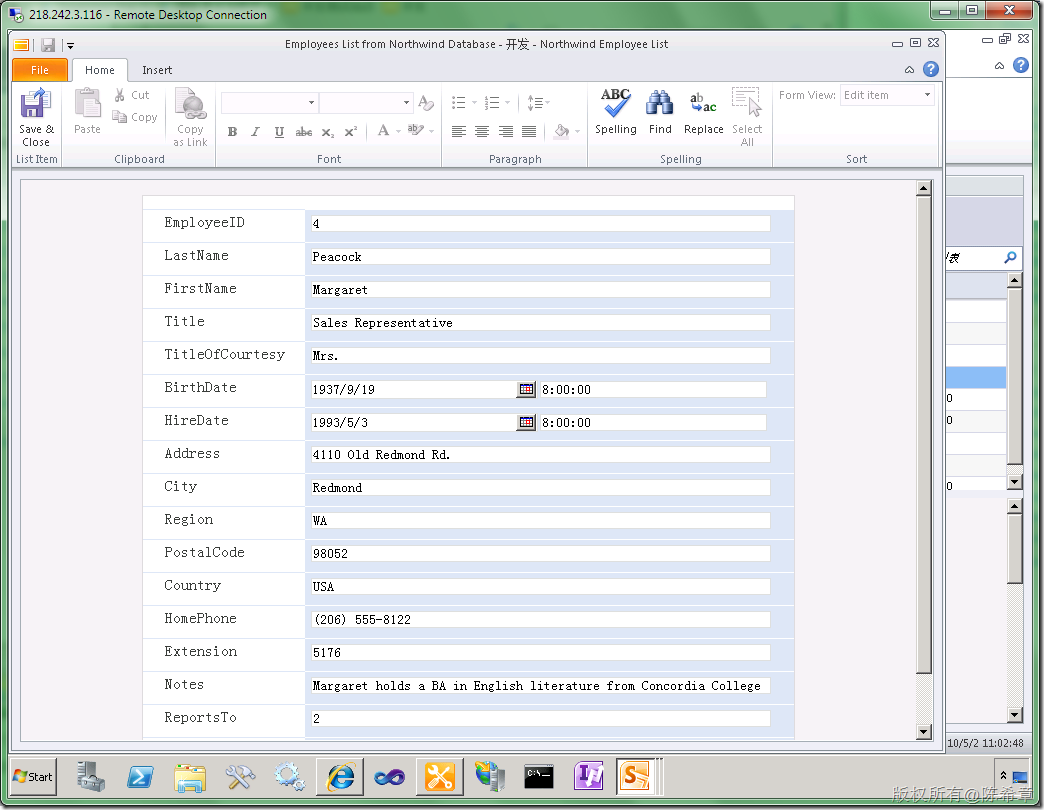Toggle Bold formatting
The width and height of the screenshot is (1044, 810).
pos(232,132)
